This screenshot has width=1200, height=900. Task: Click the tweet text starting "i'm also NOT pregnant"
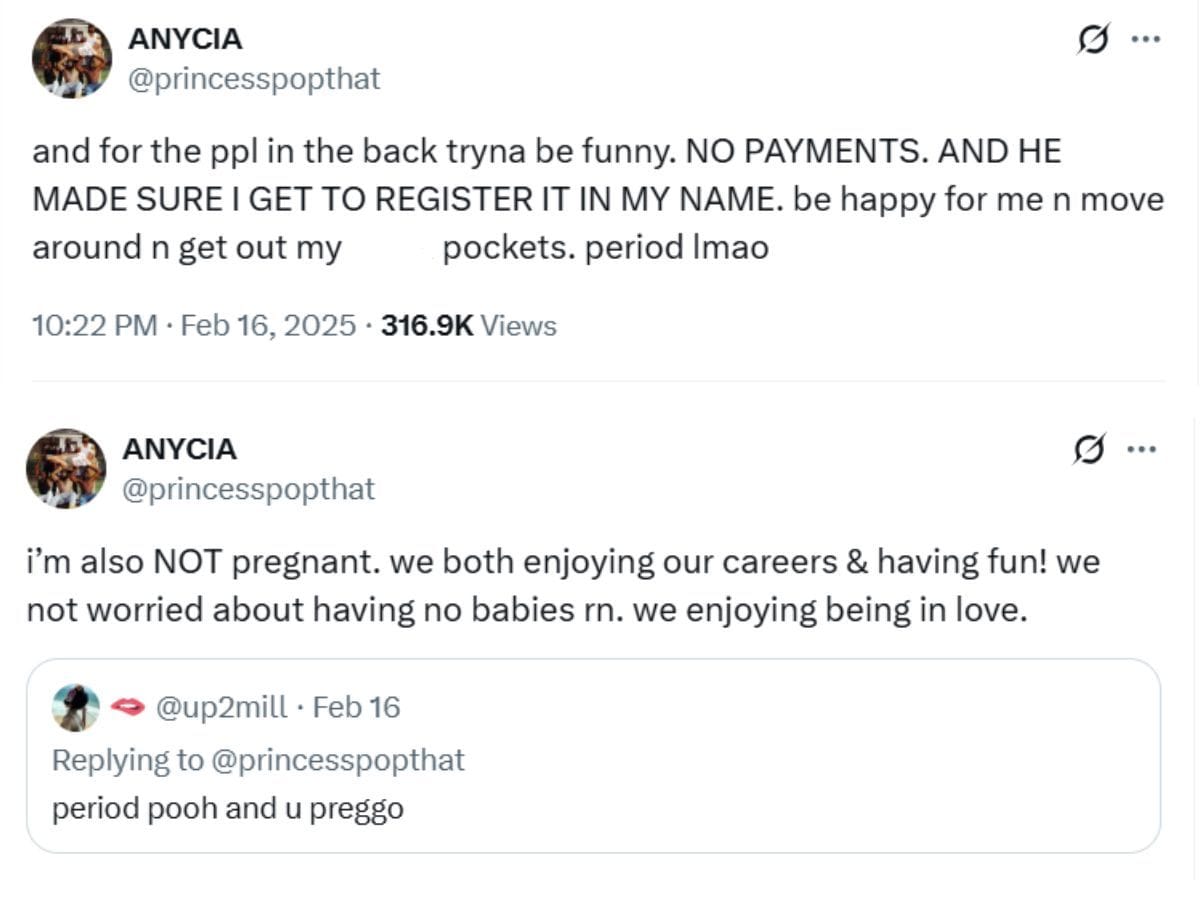pos(562,586)
